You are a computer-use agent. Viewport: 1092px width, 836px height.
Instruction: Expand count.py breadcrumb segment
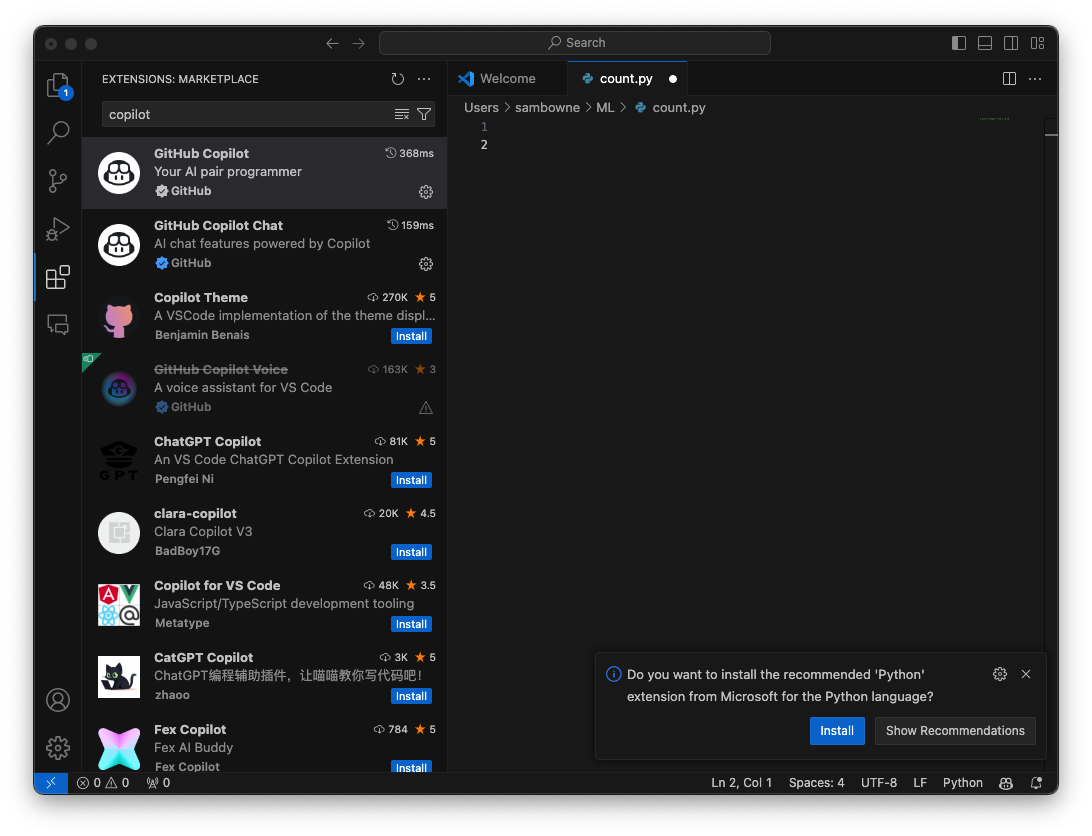pyautogui.click(x=670, y=107)
